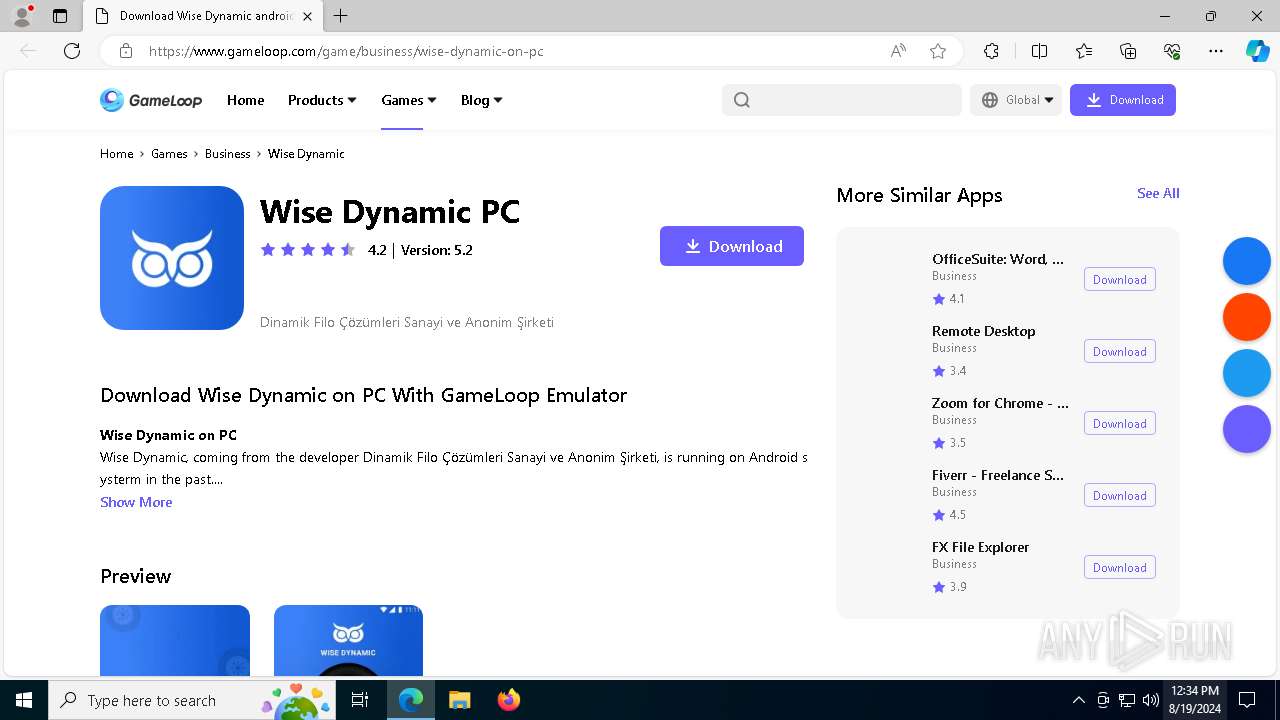Click the taskbar search box
Image resolution: width=1280 pixels, height=720 pixels.
click(x=191, y=700)
